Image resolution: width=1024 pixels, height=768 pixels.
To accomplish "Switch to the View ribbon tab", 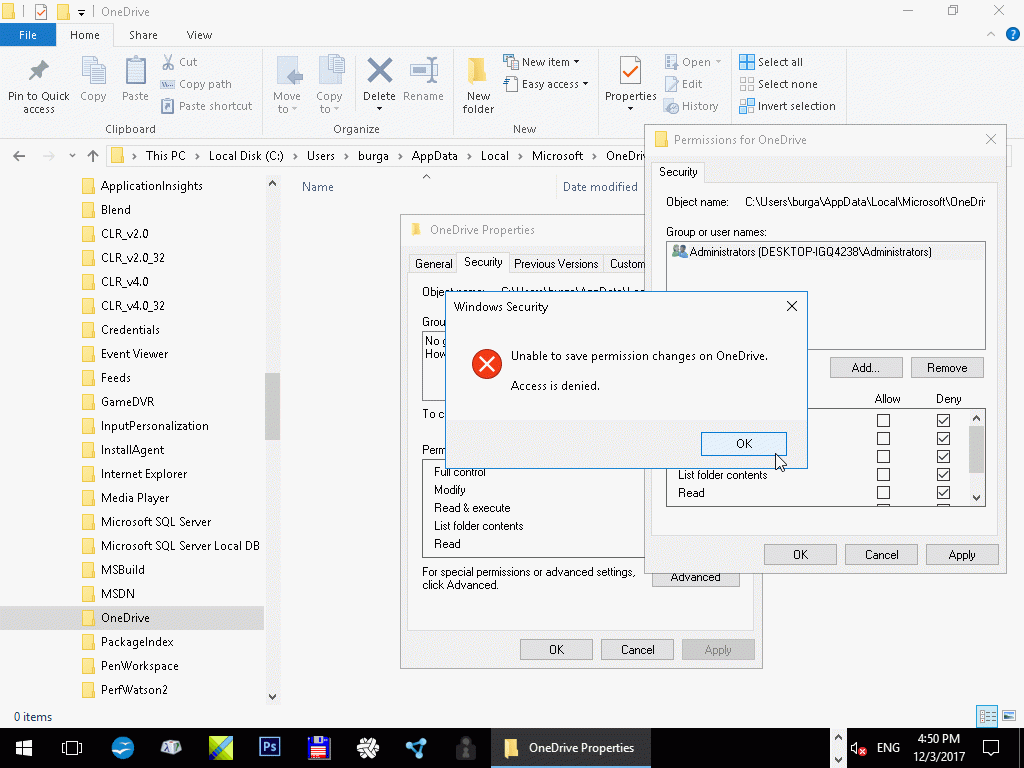I will point(199,35).
